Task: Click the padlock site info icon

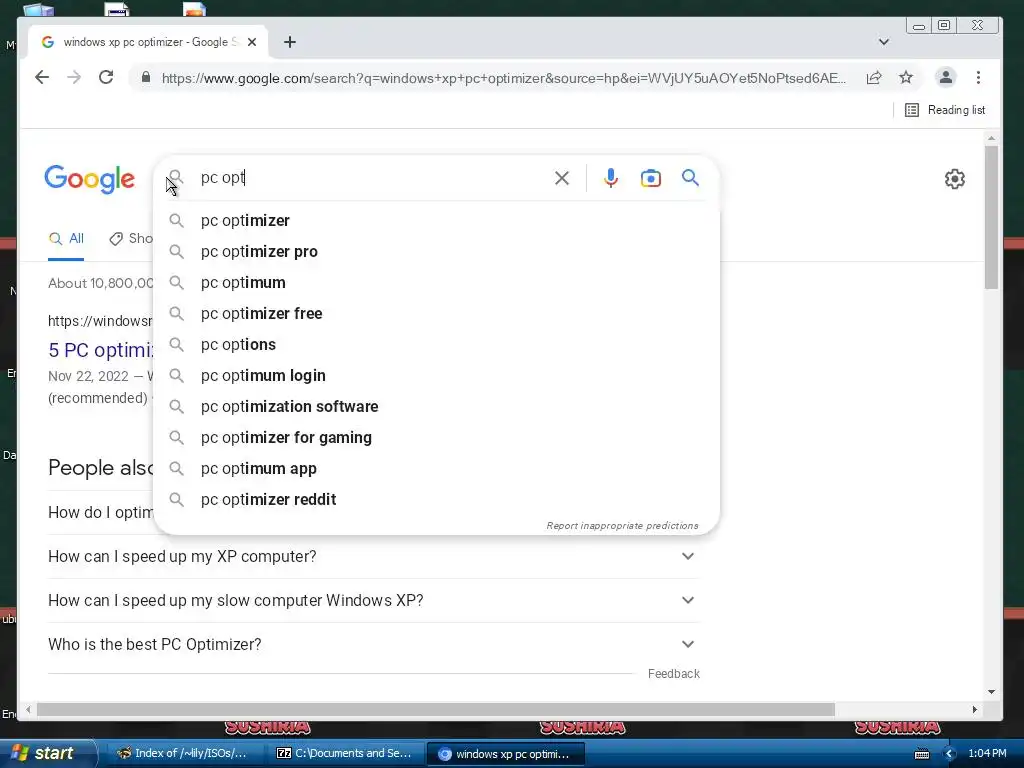Action: click(x=146, y=78)
